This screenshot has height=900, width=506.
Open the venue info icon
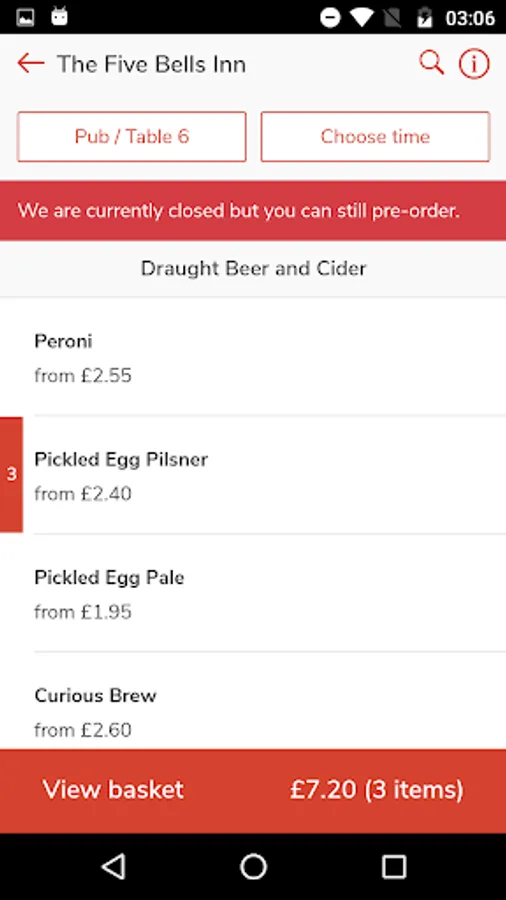click(x=474, y=64)
